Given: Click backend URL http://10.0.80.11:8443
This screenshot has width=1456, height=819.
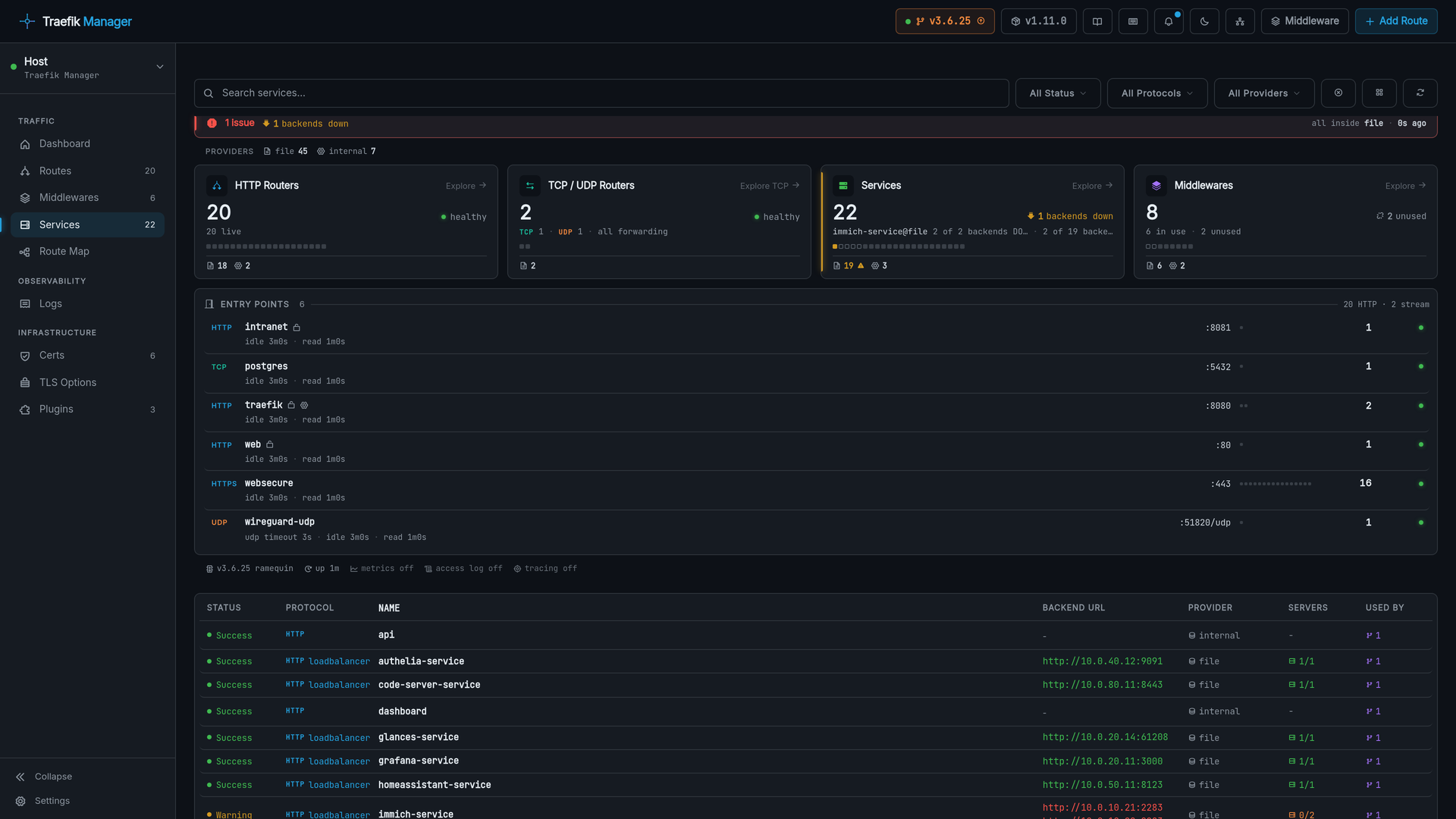Looking at the screenshot, I should tap(1102, 685).
